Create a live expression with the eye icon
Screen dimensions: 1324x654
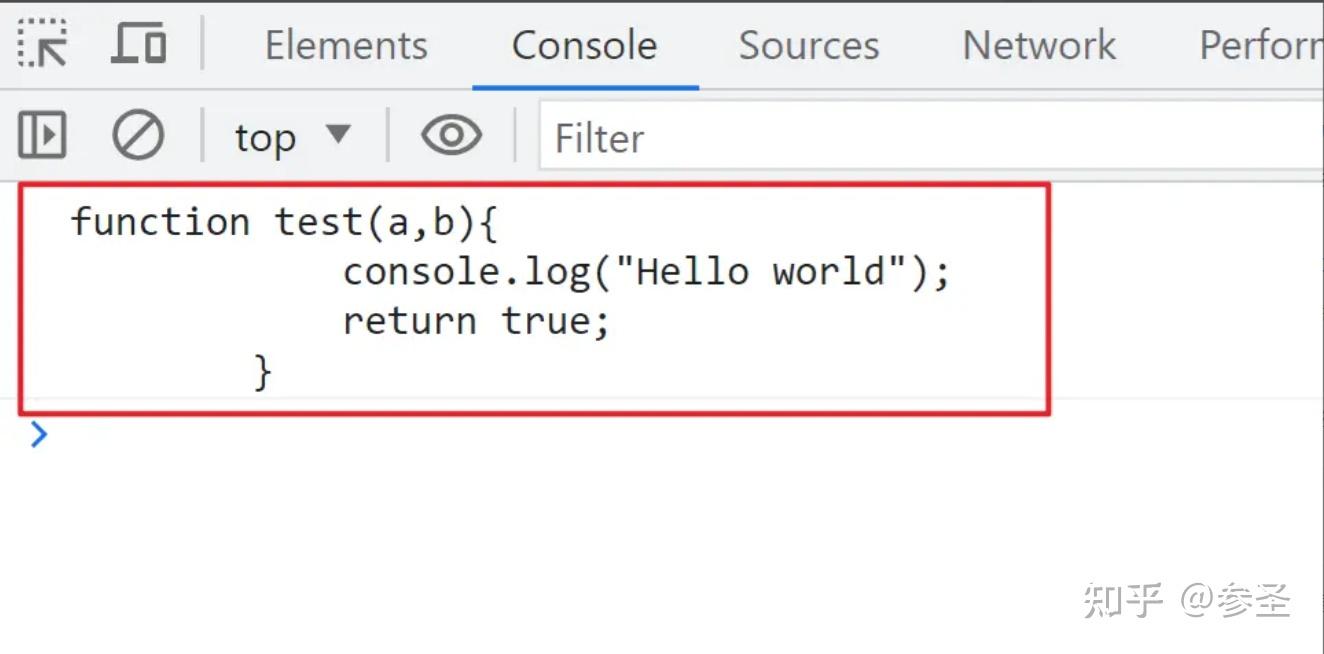451,134
